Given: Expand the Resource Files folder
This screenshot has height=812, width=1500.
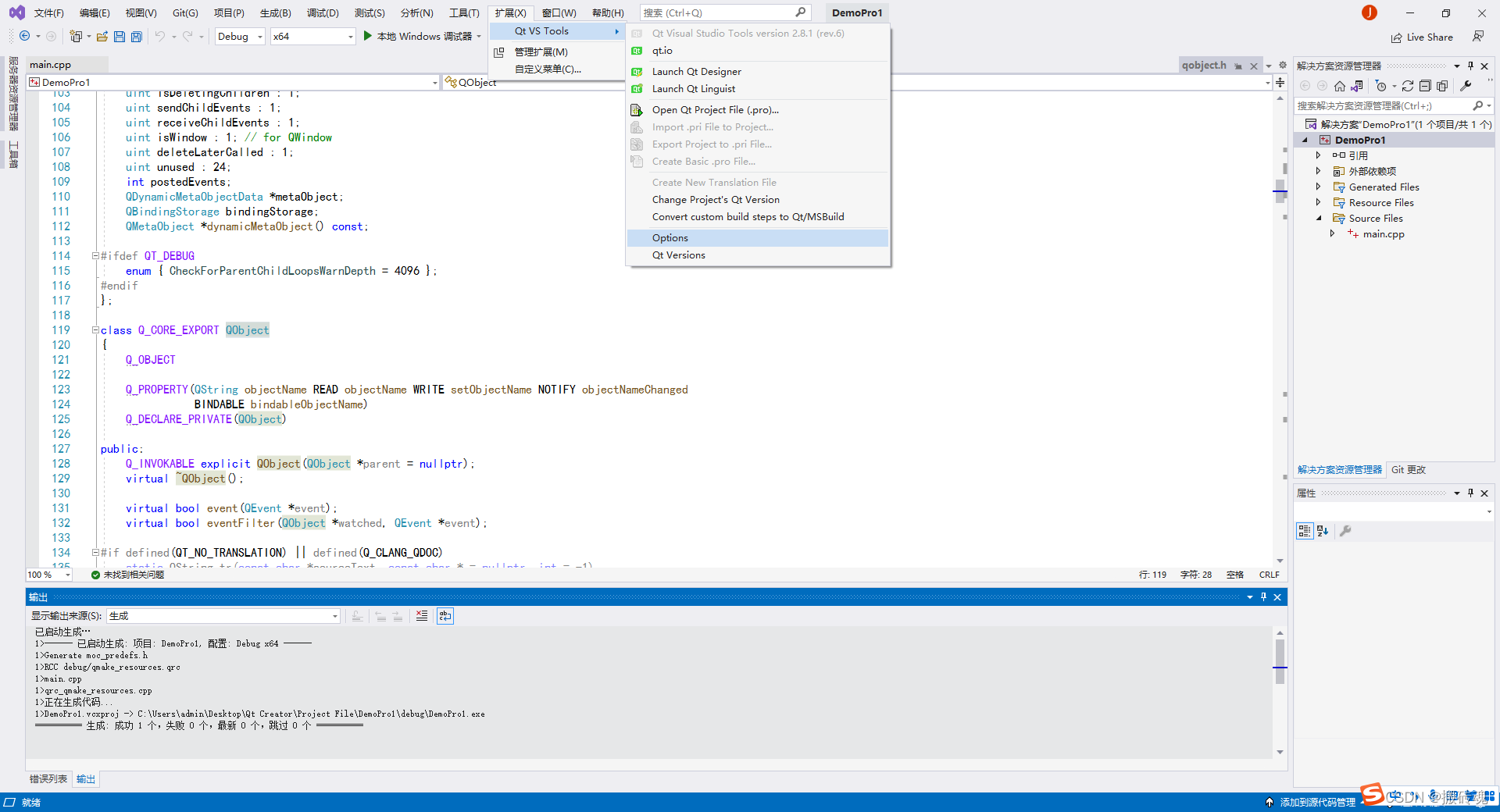Looking at the screenshot, I should point(1319,202).
